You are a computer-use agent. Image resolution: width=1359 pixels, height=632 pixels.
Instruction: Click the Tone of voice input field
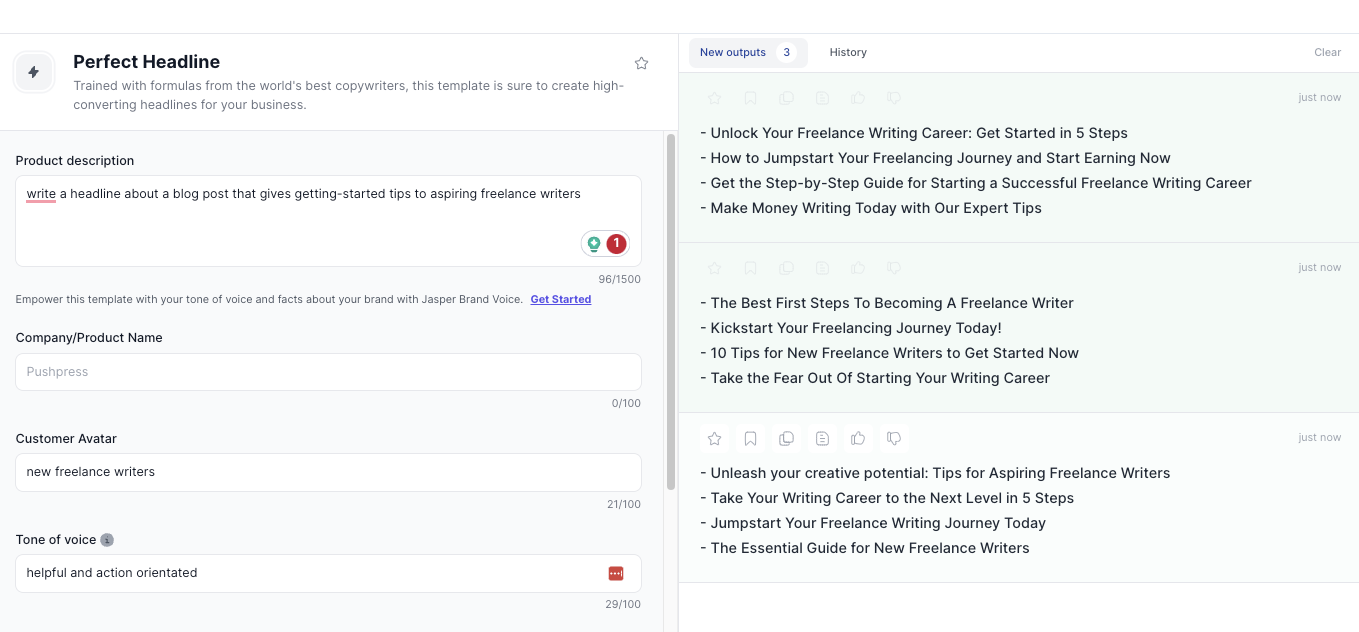(x=328, y=573)
